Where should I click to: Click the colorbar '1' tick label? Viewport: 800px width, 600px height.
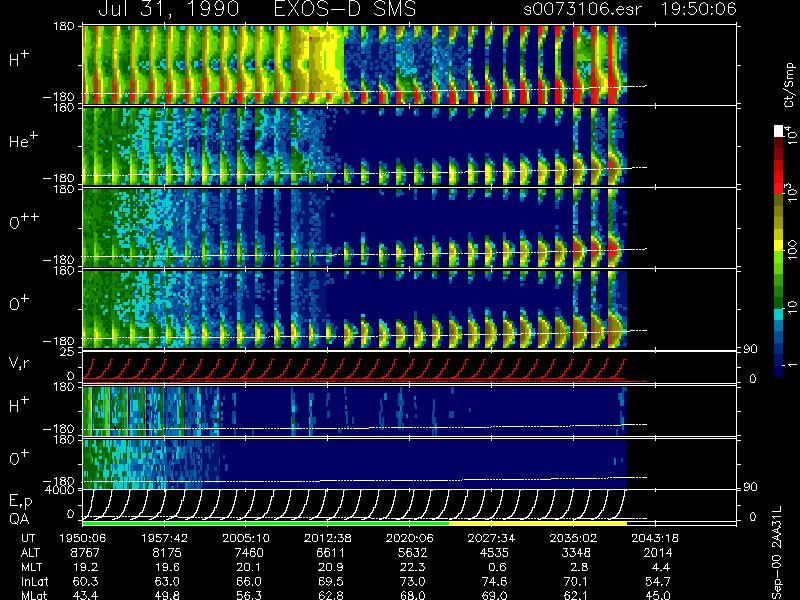pos(792,365)
